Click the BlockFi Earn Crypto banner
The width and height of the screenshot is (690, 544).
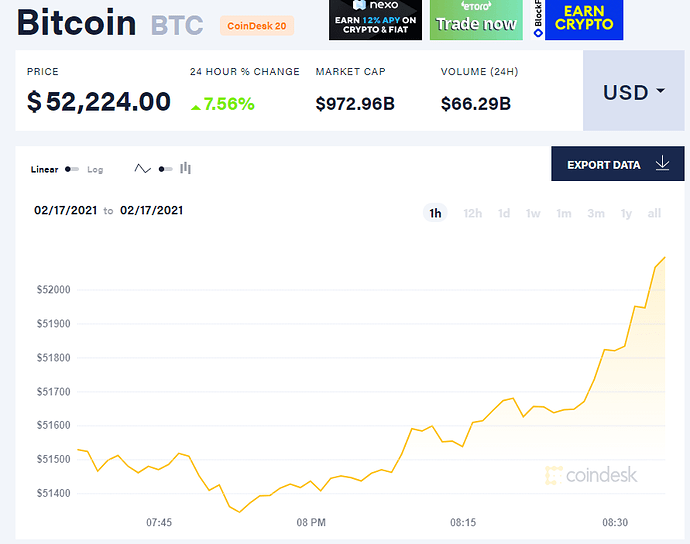[x=577, y=20]
